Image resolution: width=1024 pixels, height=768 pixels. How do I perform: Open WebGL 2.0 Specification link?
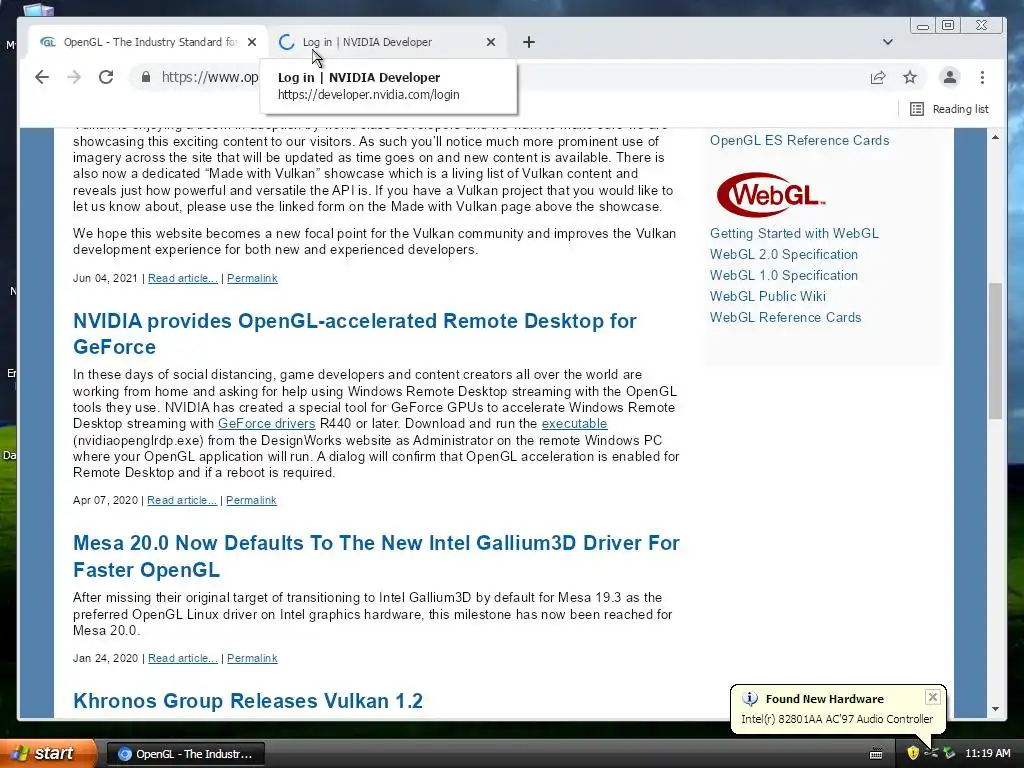(784, 254)
